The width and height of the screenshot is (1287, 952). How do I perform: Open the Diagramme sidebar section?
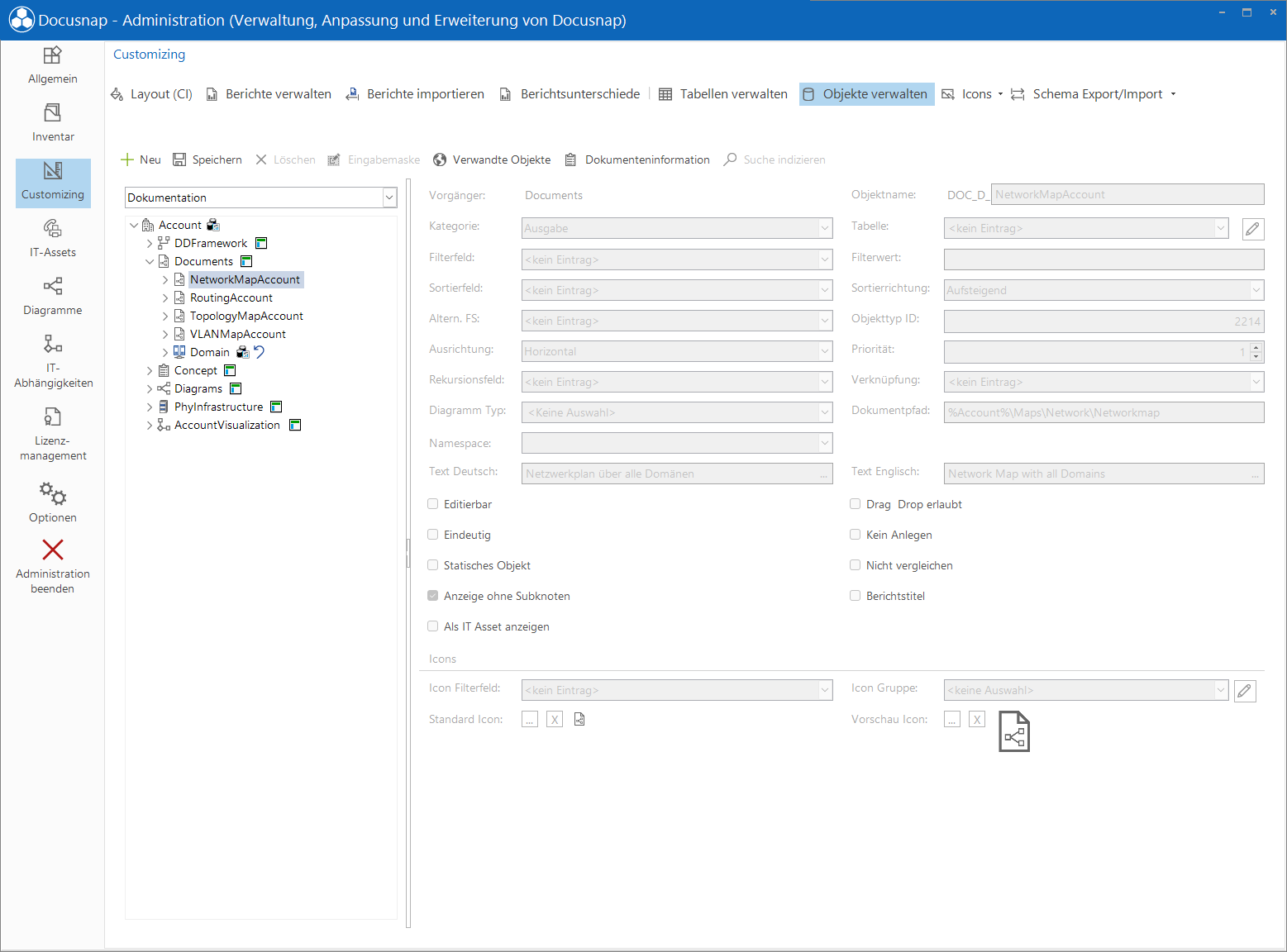pyautogui.click(x=53, y=297)
